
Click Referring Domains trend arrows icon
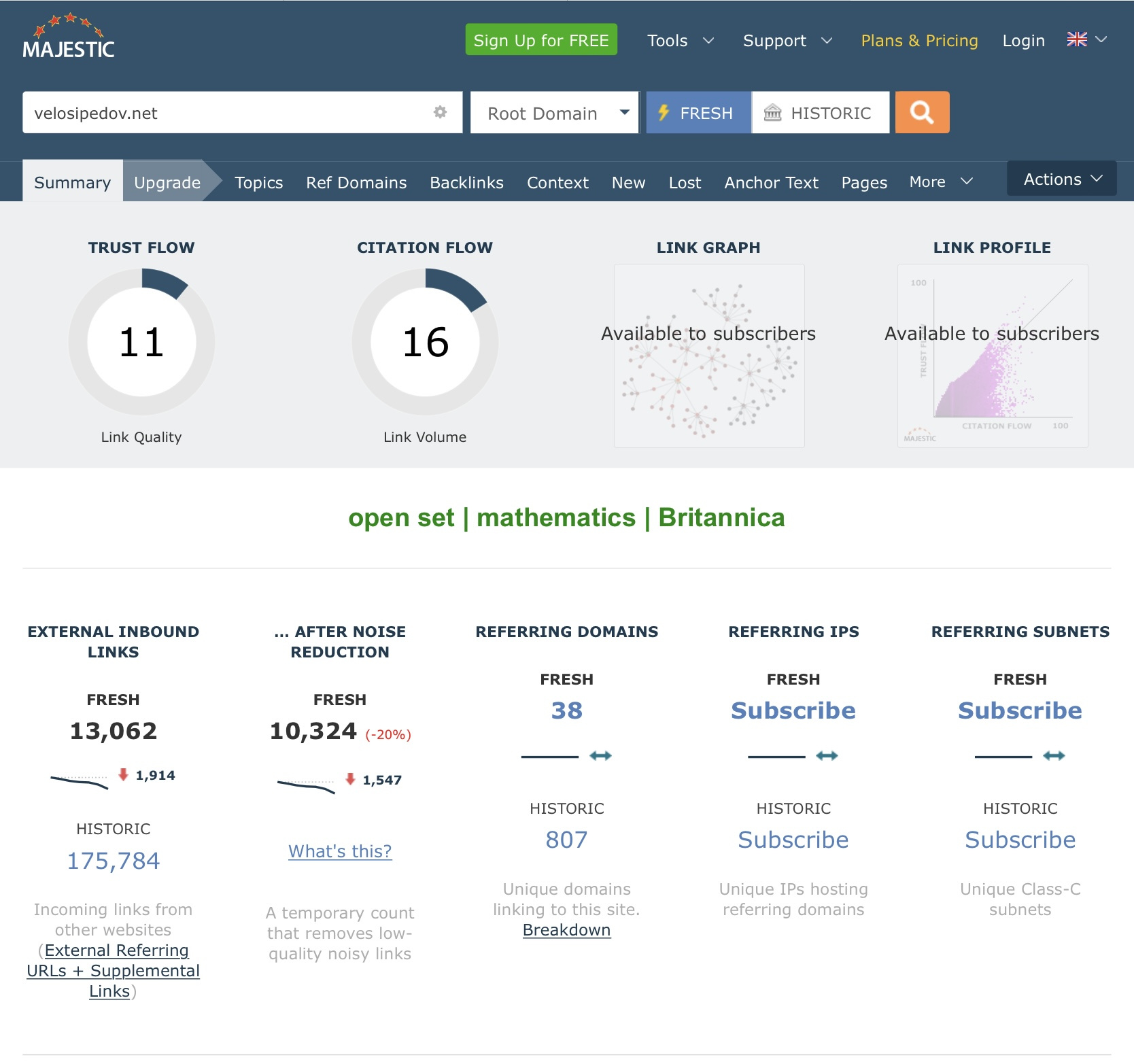[x=600, y=755]
